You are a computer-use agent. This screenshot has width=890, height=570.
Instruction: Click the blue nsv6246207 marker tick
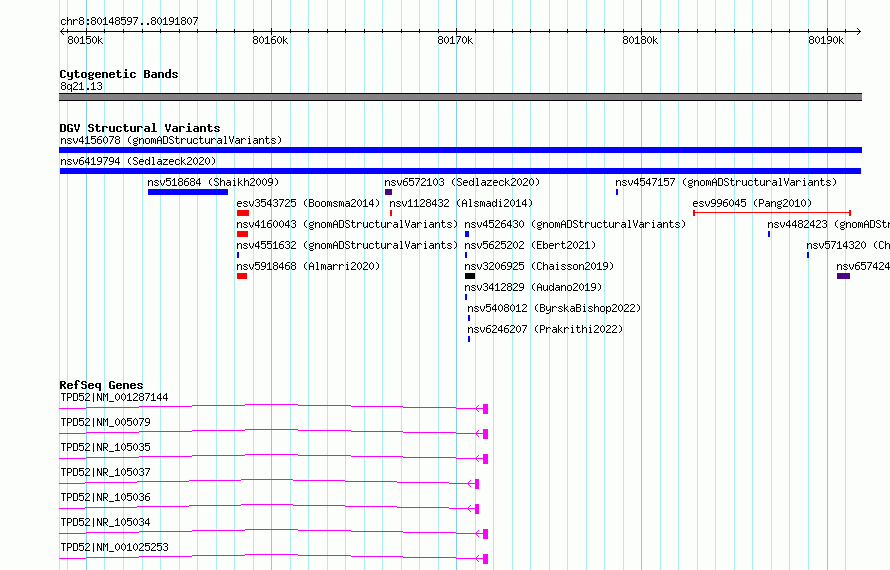[x=469, y=339]
